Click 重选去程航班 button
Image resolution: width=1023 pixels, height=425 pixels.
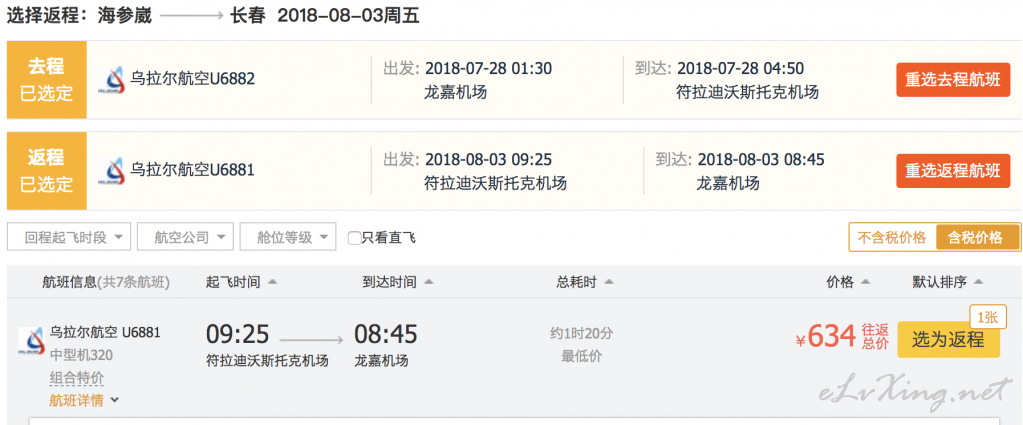[x=953, y=80]
